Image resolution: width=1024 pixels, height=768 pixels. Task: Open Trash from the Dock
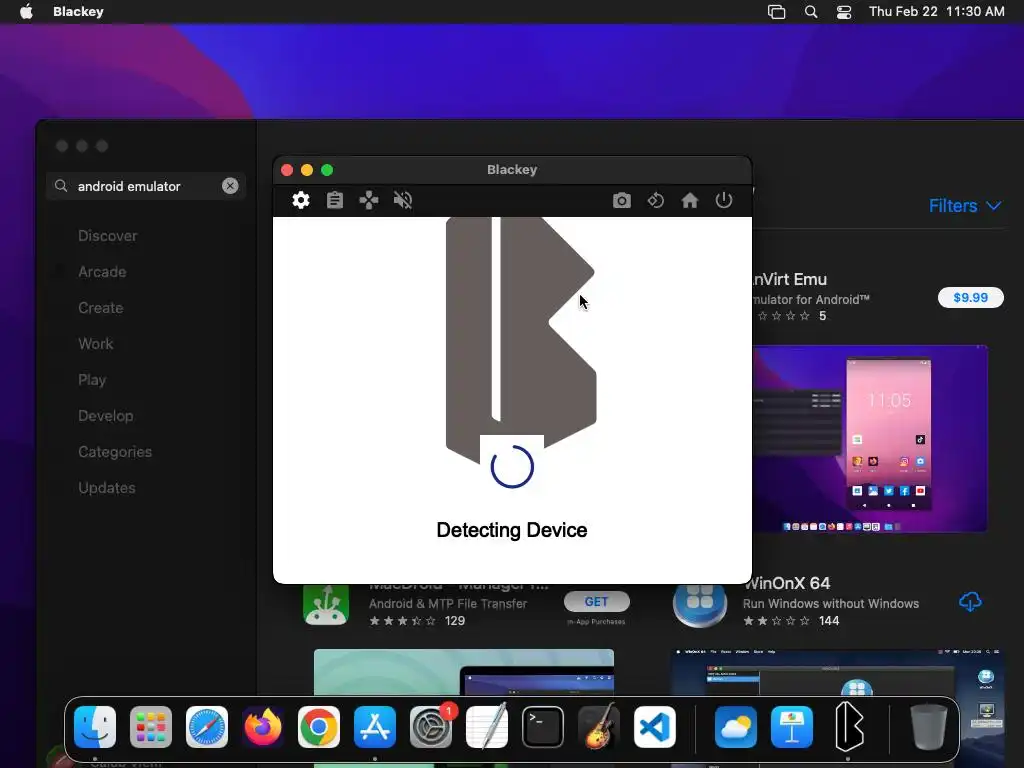click(929, 727)
